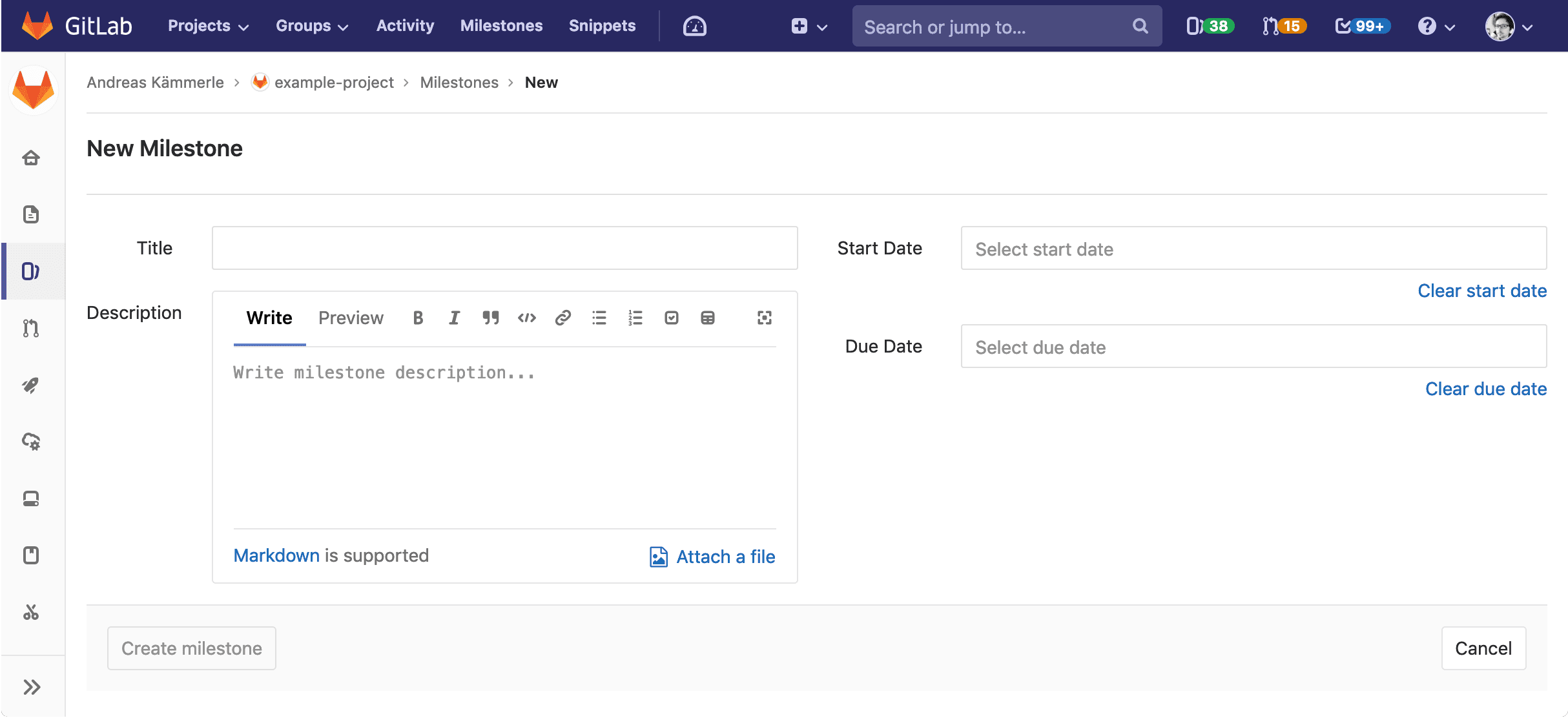Image resolution: width=1568 pixels, height=718 pixels.
Task: Open merge requests from the left sidebar
Action: click(31, 328)
